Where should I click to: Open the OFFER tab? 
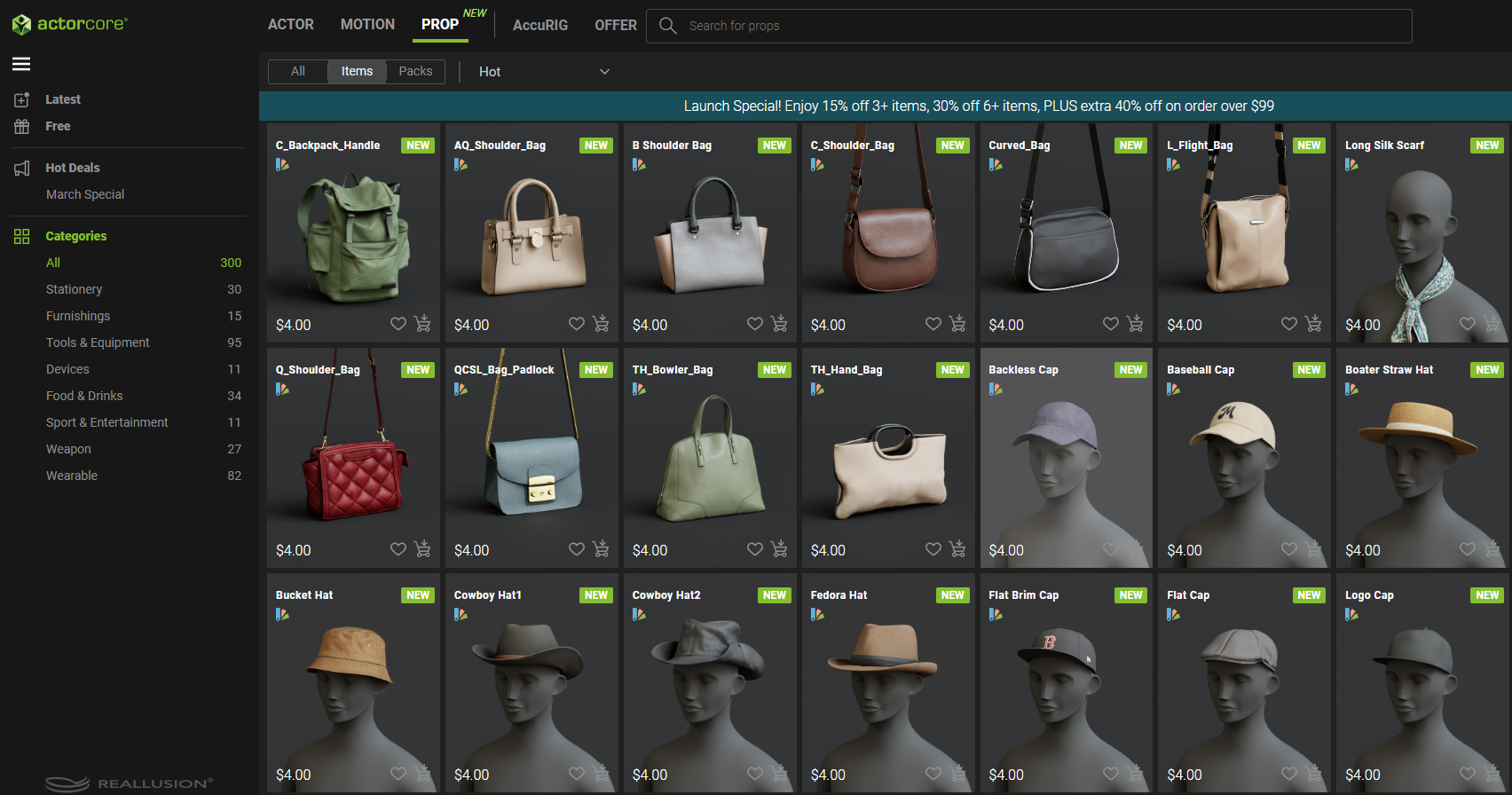tap(616, 26)
